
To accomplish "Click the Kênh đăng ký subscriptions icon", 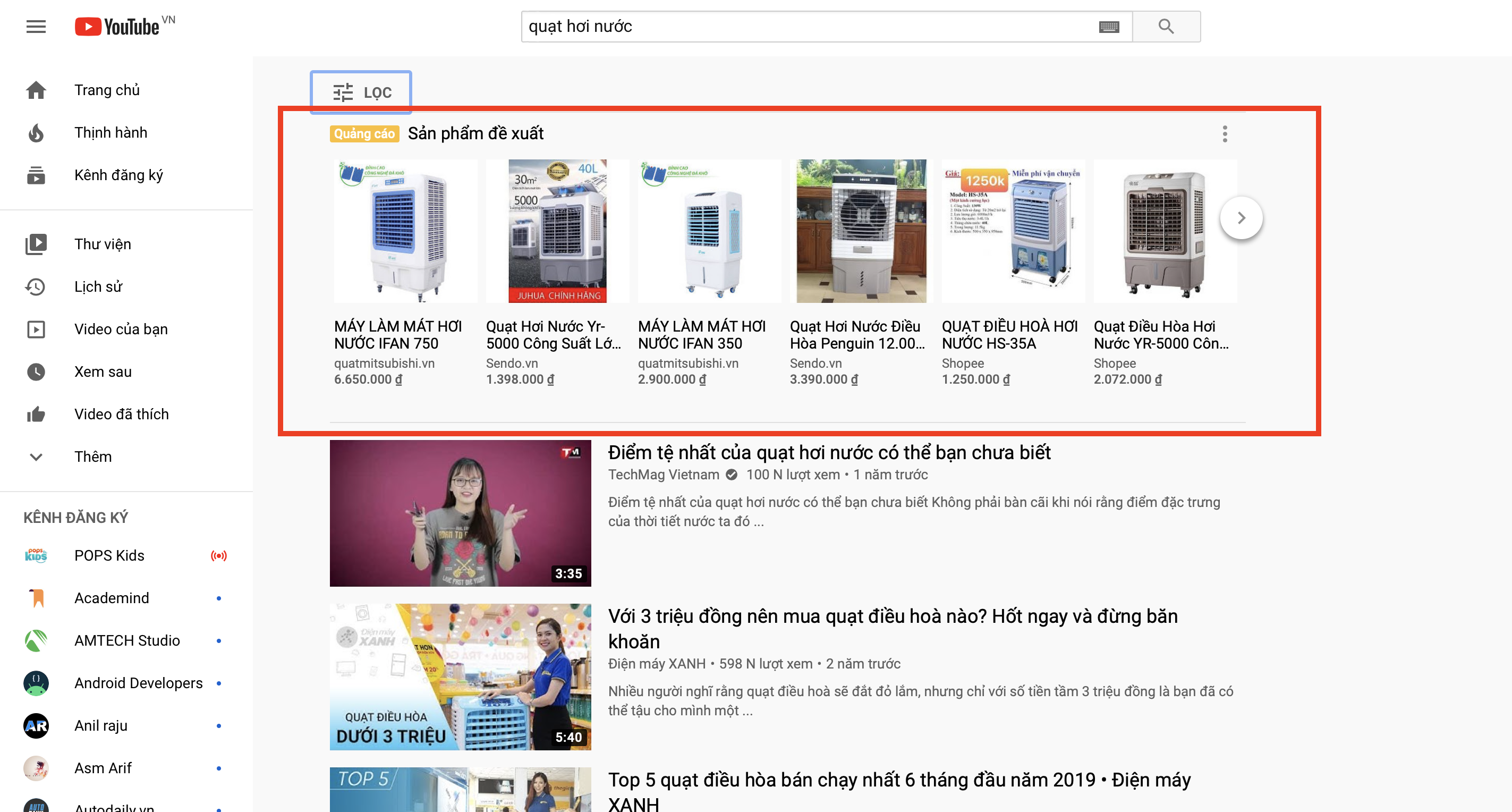I will 36,175.
